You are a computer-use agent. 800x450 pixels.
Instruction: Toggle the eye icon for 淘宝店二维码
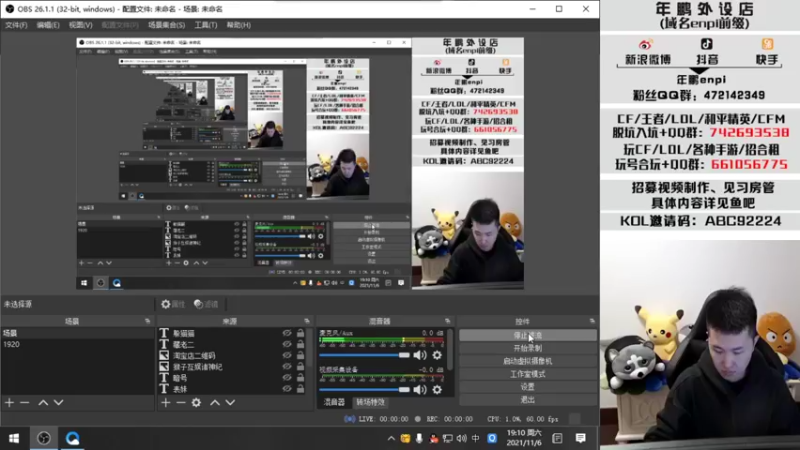point(287,355)
